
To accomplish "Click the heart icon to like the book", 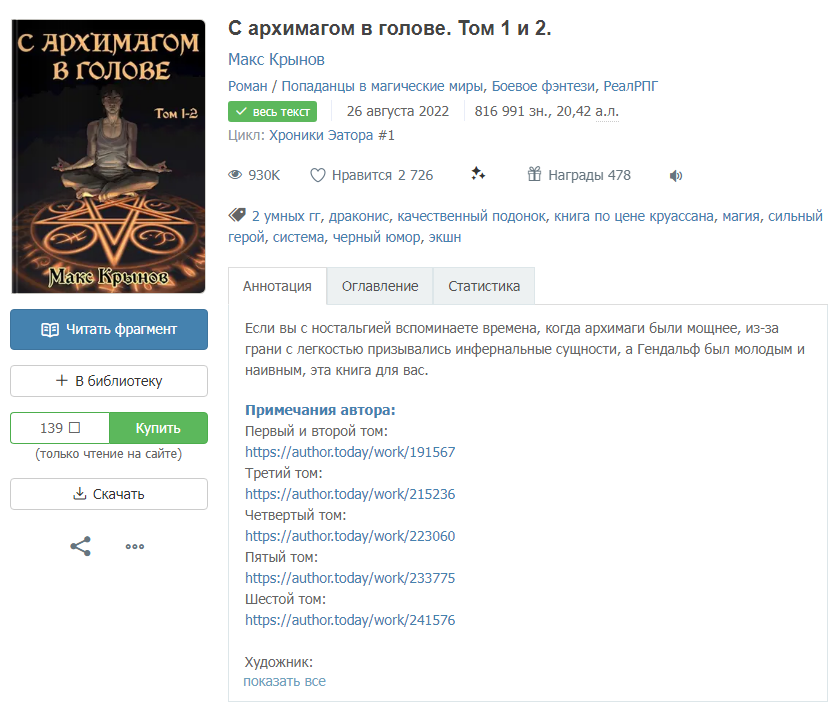I will tap(317, 175).
